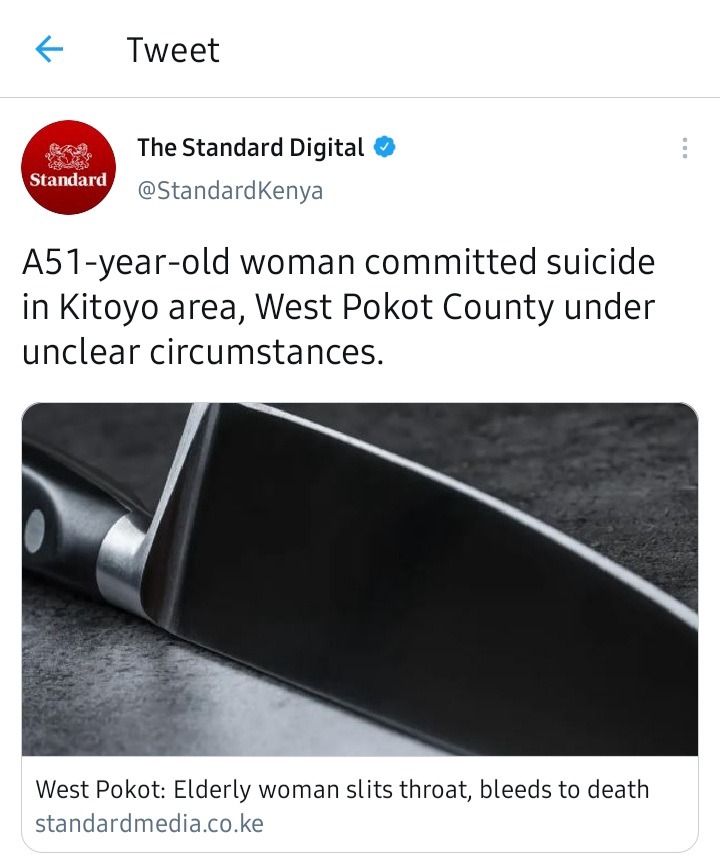
Task: Tap the white Standard wordmark in the avatar
Action: tap(68, 180)
